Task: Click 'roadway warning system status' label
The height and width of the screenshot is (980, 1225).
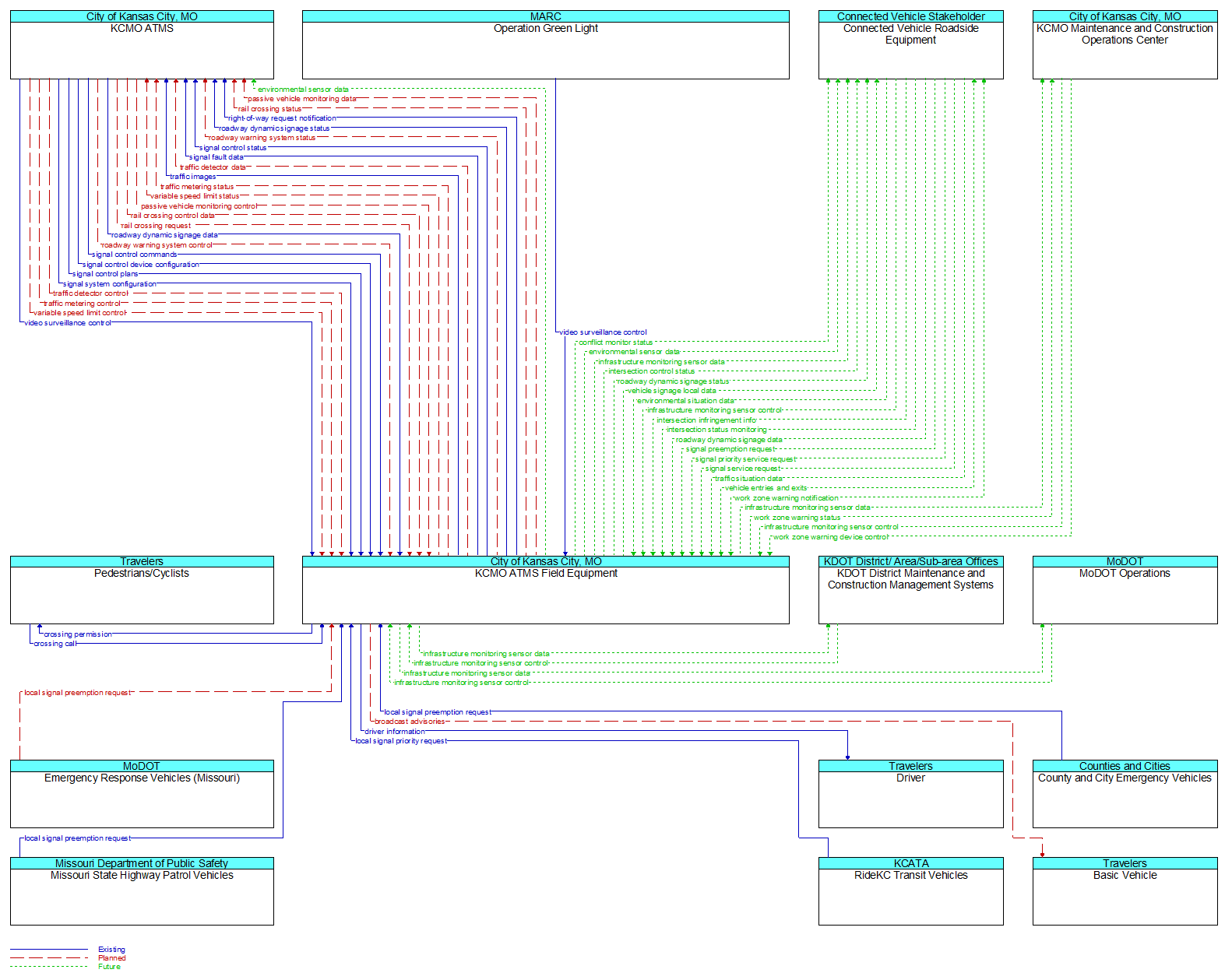Action: coord(262,138)
